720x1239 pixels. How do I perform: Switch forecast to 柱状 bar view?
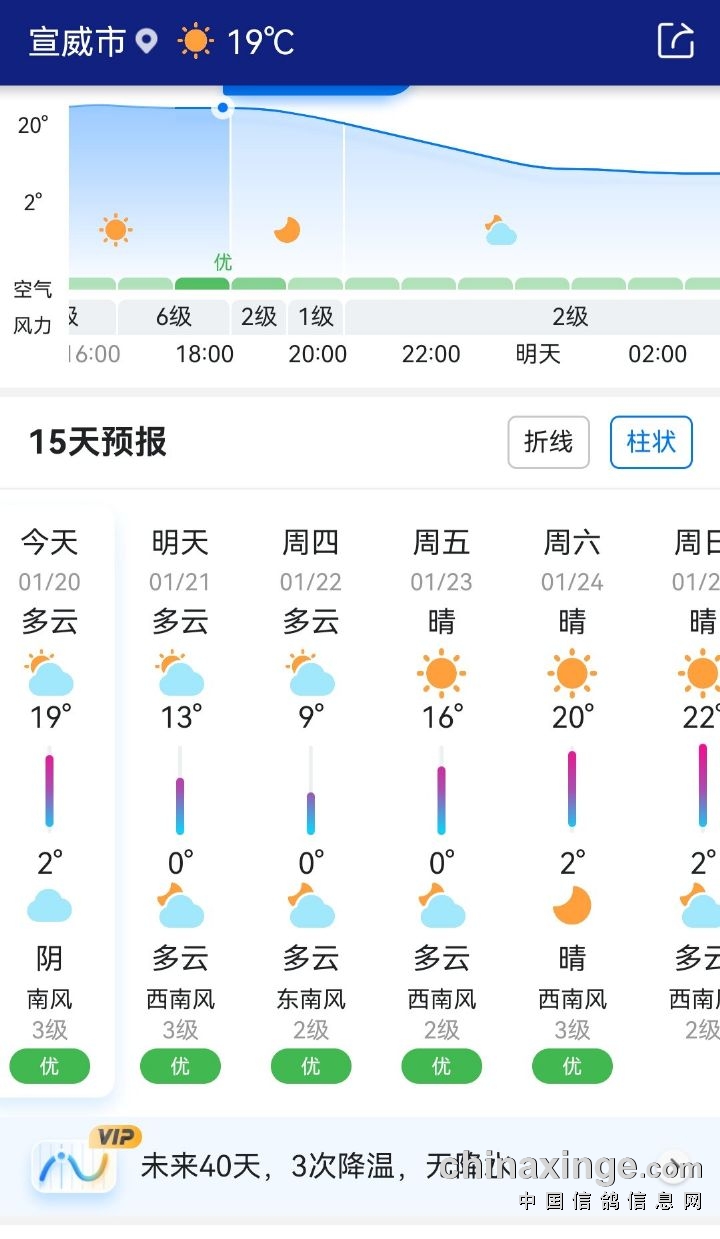[x=651, y=442]
